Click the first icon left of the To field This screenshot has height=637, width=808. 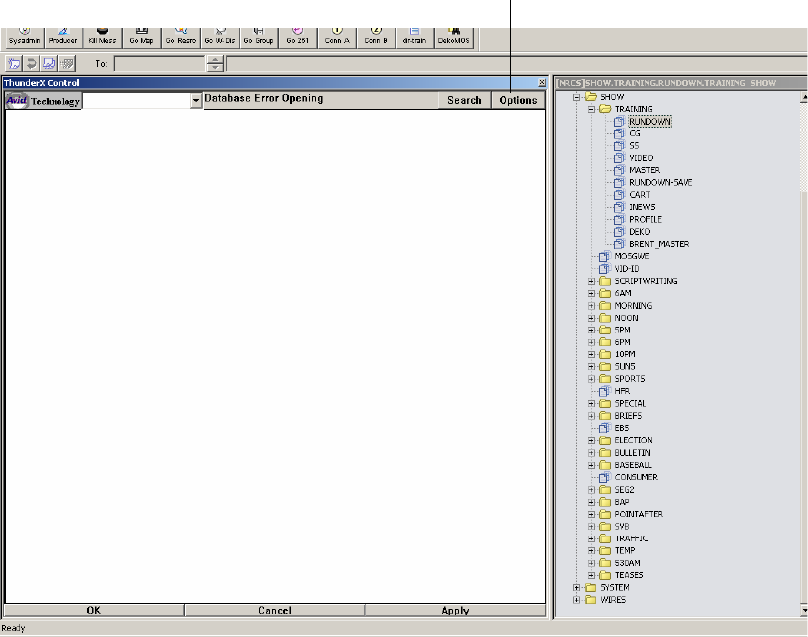point(14,63)
